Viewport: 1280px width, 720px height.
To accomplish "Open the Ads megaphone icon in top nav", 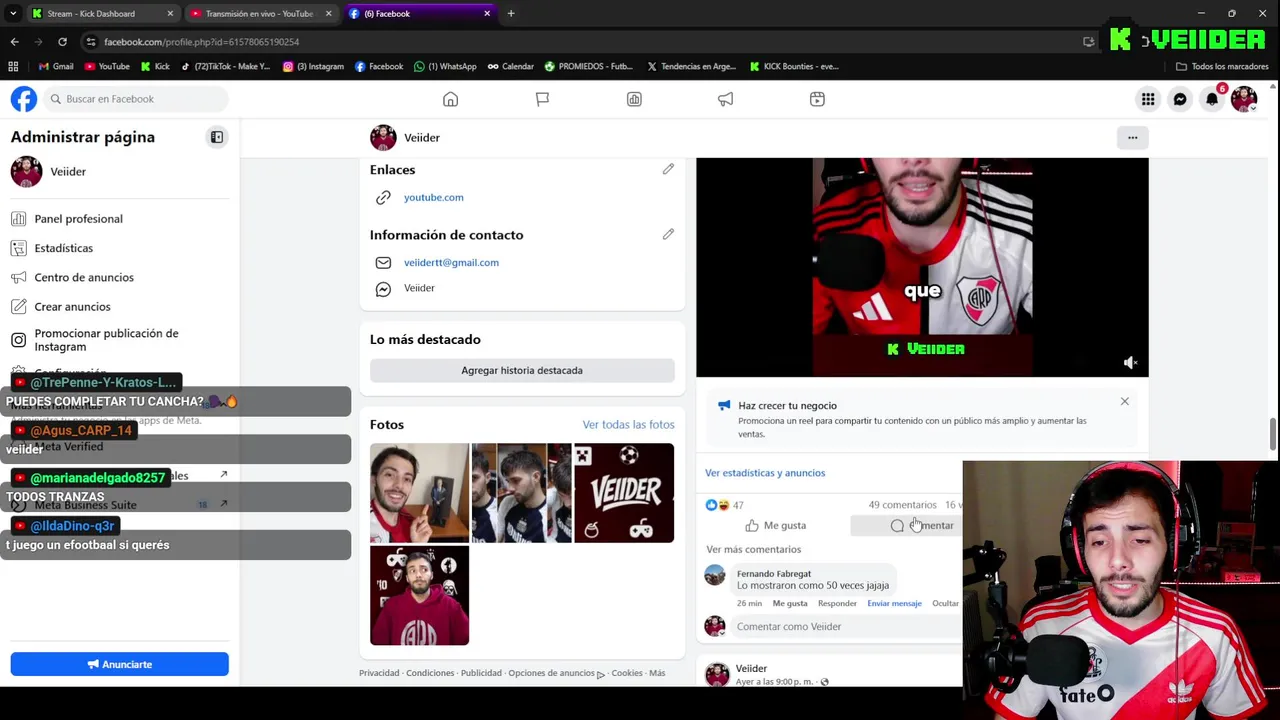I will [x=725, y=99].
